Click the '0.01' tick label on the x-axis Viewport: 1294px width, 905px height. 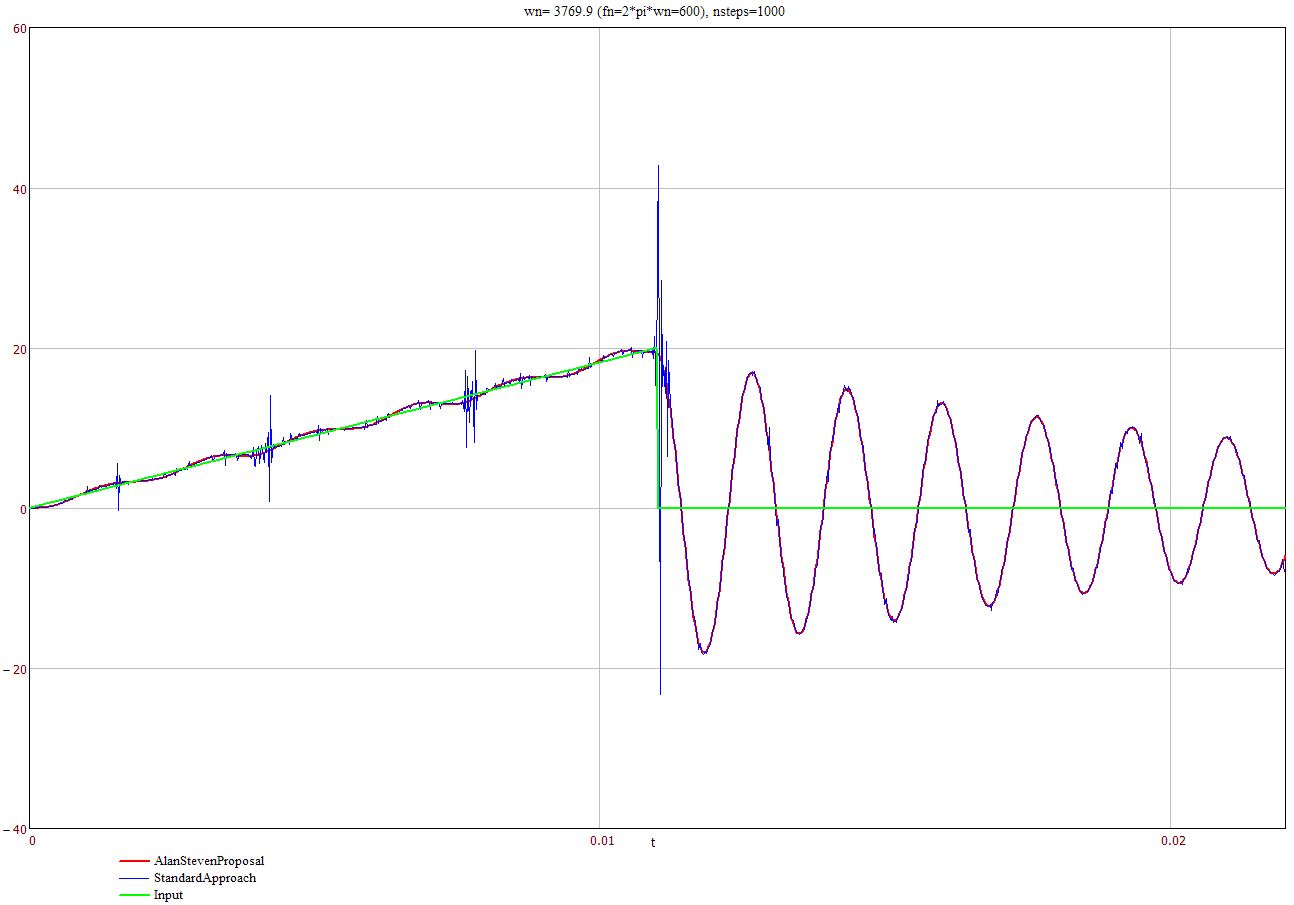(x=602, y=841)
